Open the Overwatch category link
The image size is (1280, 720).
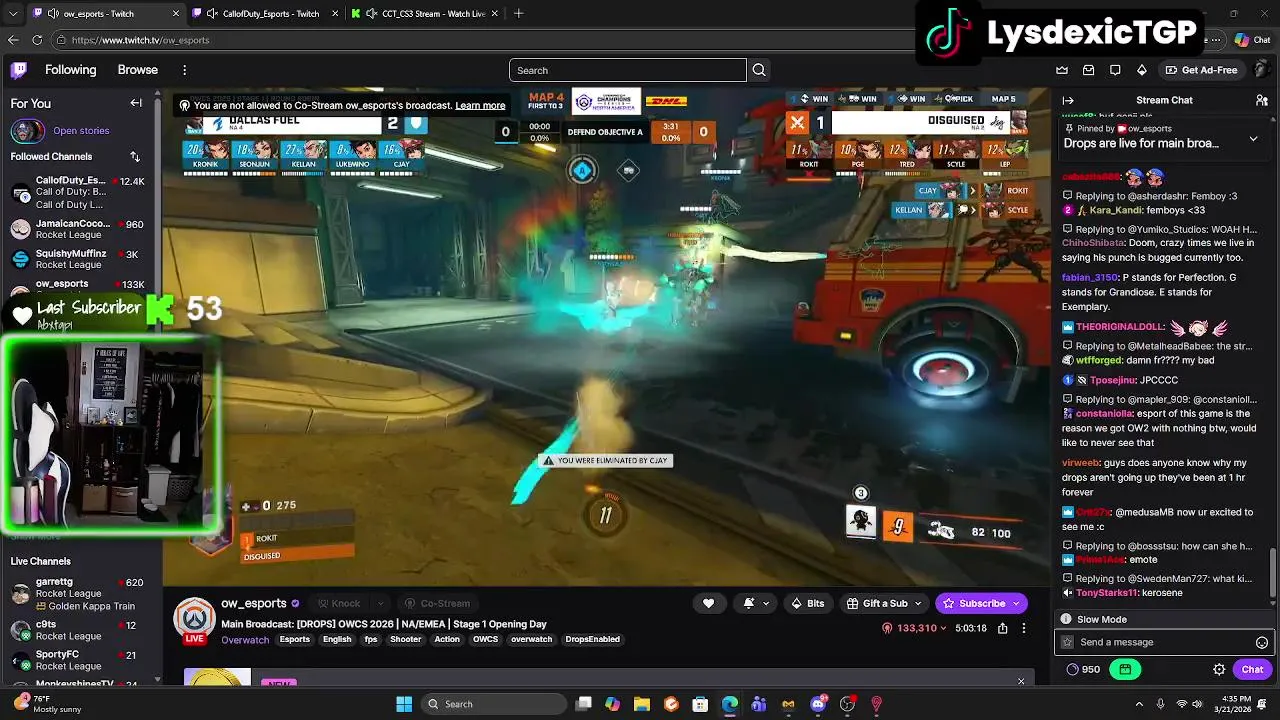(x=245, y=640)
